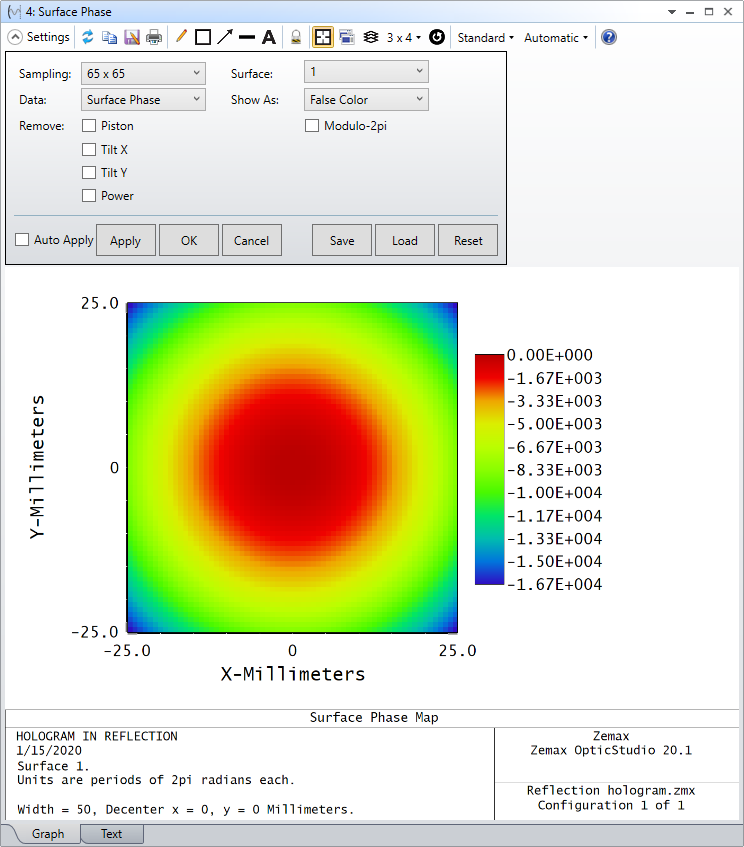Click the copy window icon
Screen dimensions: 744x847
pyautogui.click(x=110, y=37)
